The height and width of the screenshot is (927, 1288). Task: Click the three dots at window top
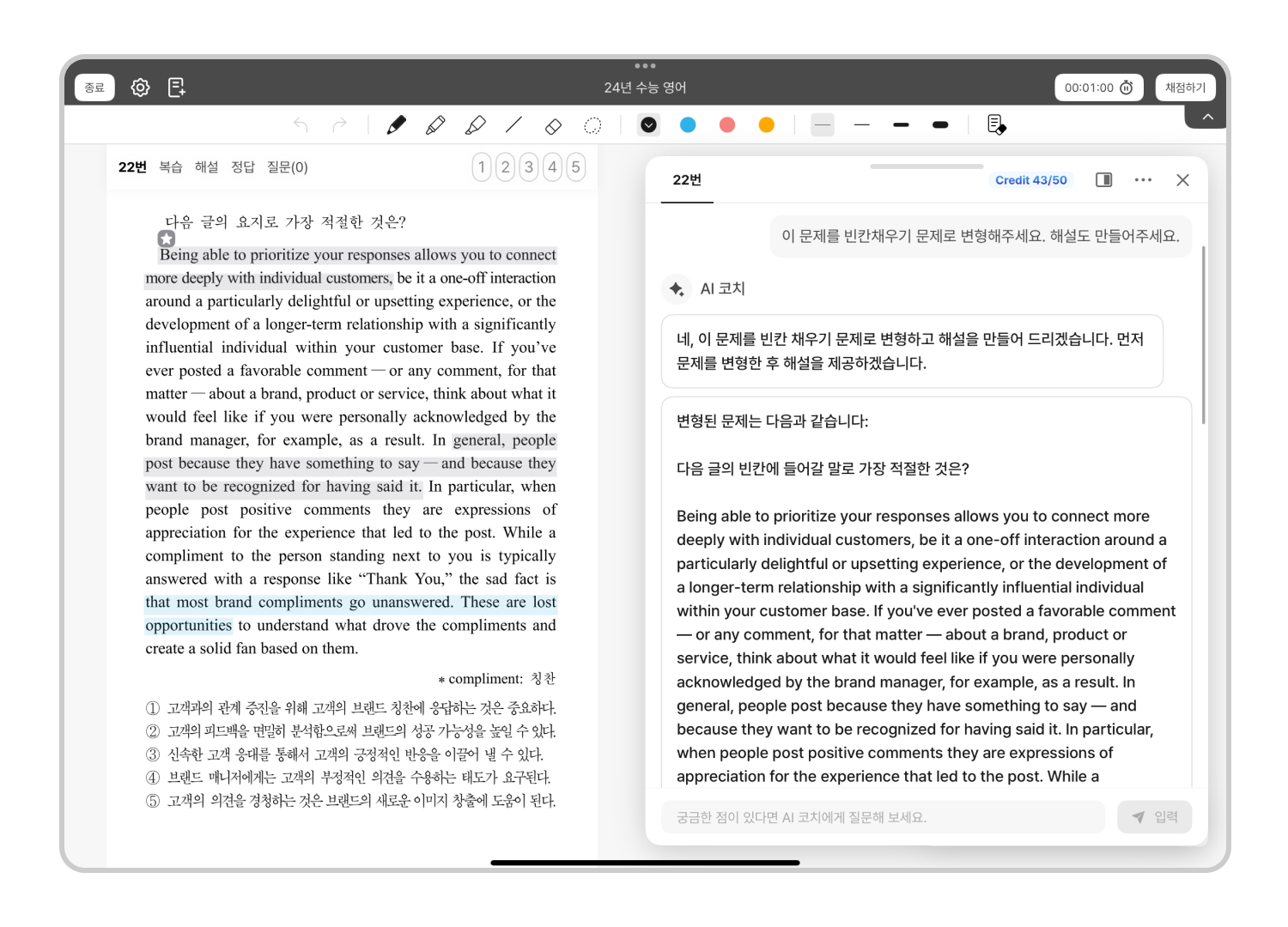[x=645, y=65]
